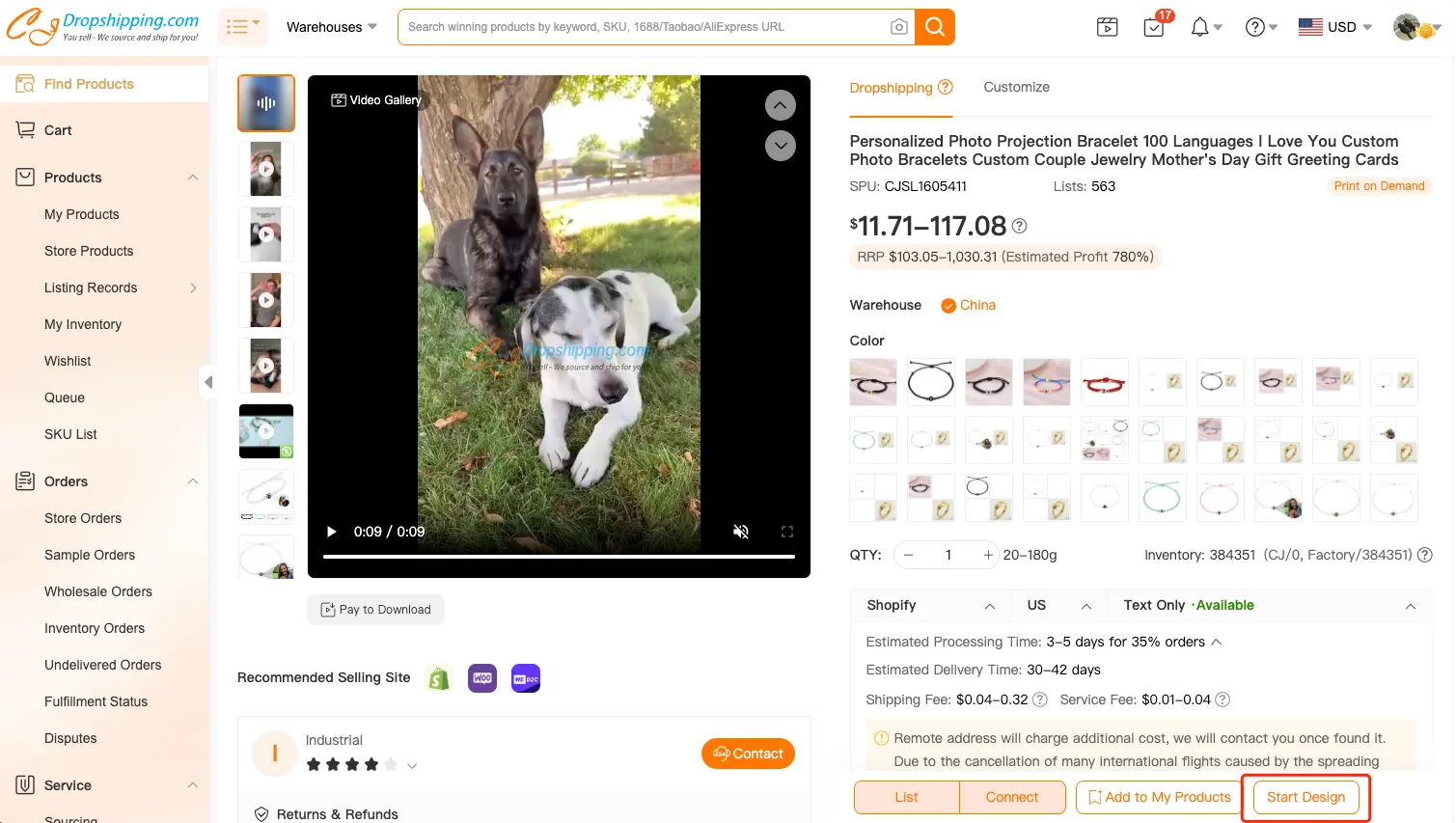
Task: Click the WooCommerce site icon
Action: pyautogui.click(x=482, y=678)
